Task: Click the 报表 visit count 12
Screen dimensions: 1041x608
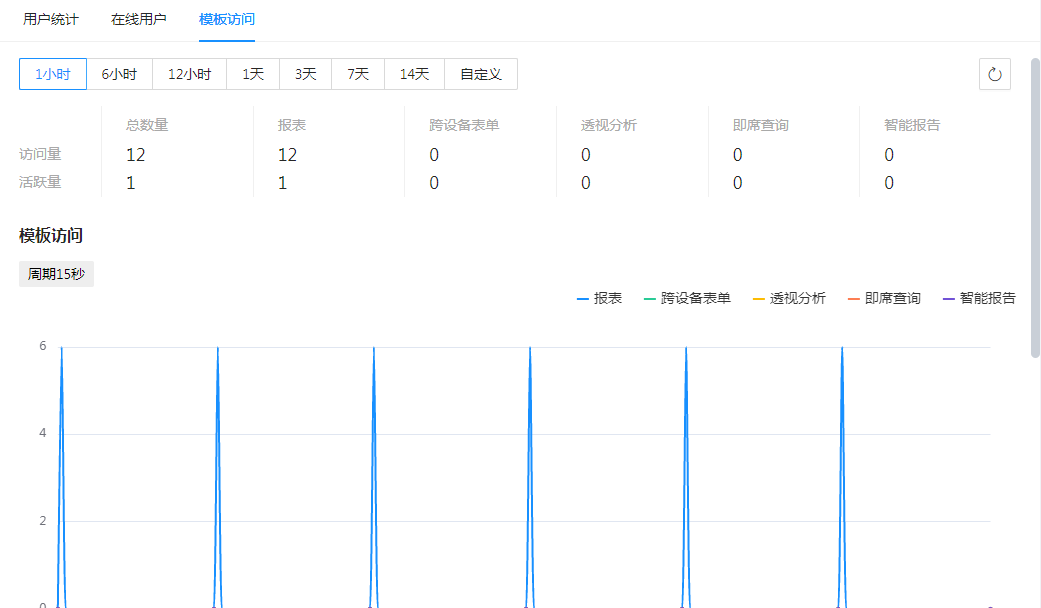Action: pyautogui.click(x=287, y=155)
